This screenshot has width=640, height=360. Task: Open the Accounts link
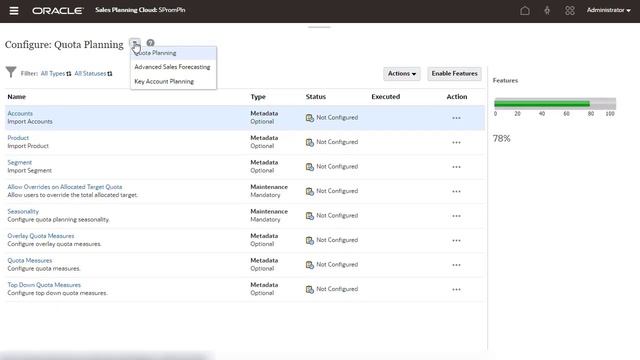(20, 113)
